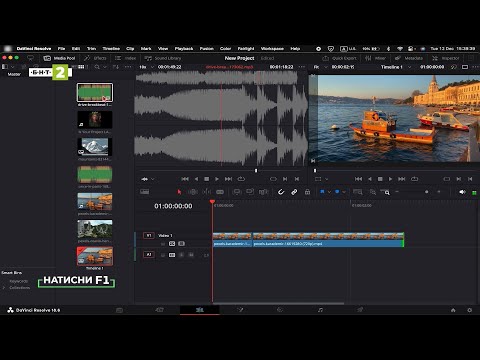Open the Media Pool panel
480x360 pixels.
[x=60, y=58]
